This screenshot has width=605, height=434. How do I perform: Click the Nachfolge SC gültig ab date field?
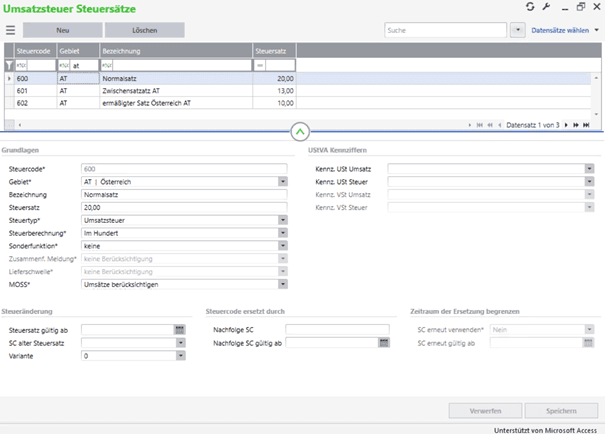[x=332, y=343]
